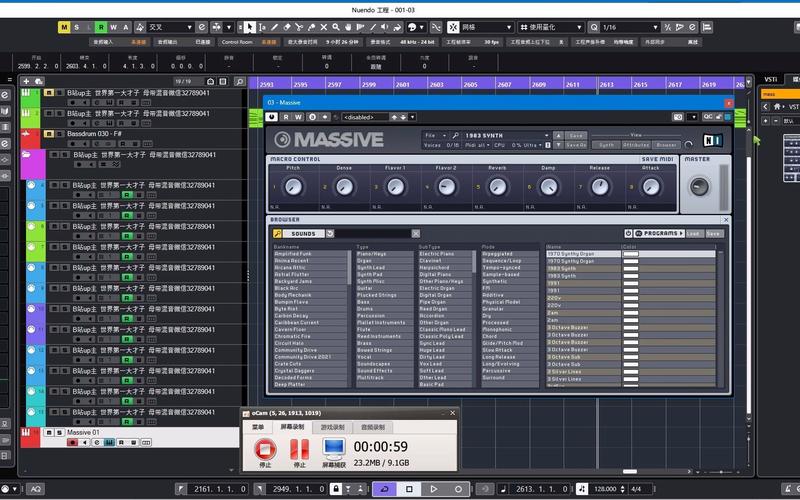800x500 pixels.
Task: Select the Object Selection arrow tool
Action: 250,27
